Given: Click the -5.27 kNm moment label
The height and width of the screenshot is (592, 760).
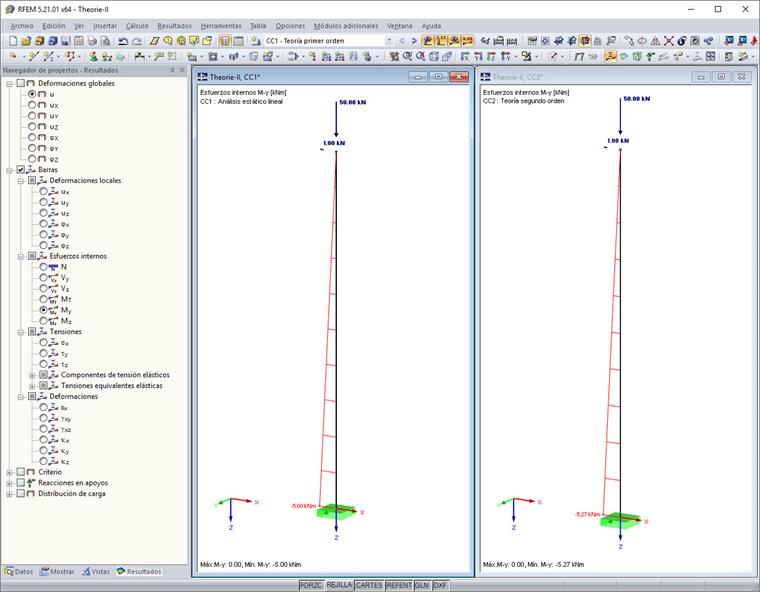Looking at the screenshot, I should (x=587, y=514).
